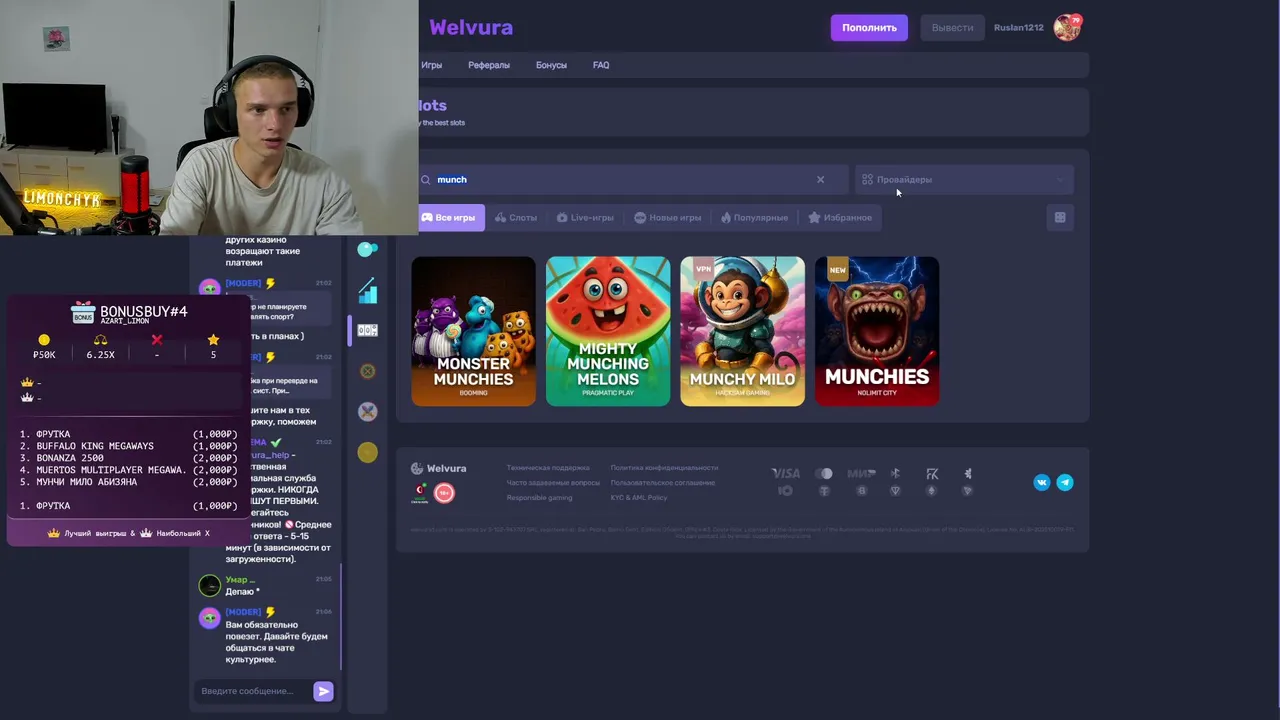
Task: Open the Рефералы menu item
Action: pos(489,65)
